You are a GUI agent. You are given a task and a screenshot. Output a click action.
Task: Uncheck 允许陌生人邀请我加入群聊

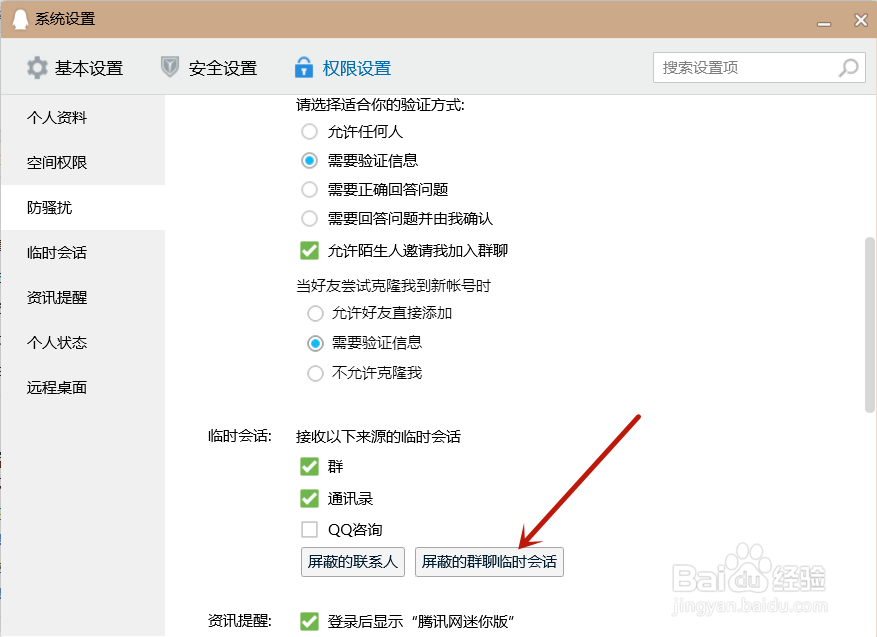[309, 251]
